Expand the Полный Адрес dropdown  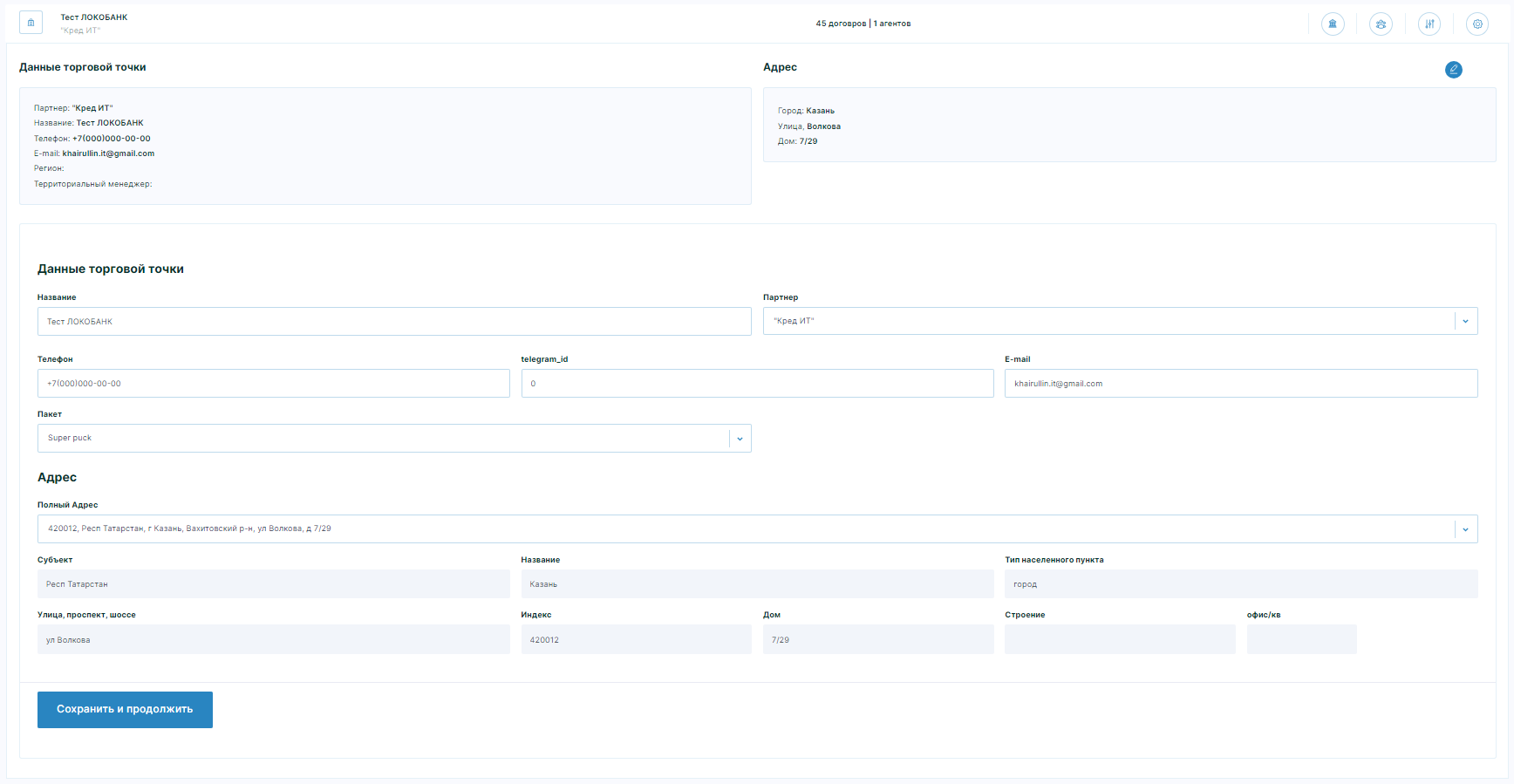click(1465, 528)
